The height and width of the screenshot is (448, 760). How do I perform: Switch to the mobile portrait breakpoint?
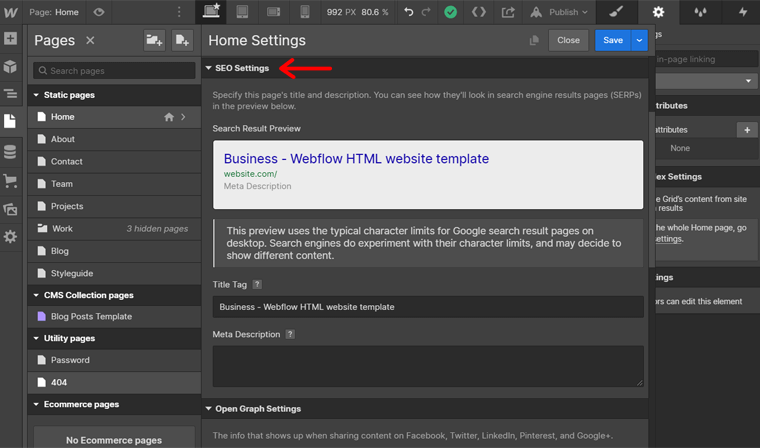(305, 12)
